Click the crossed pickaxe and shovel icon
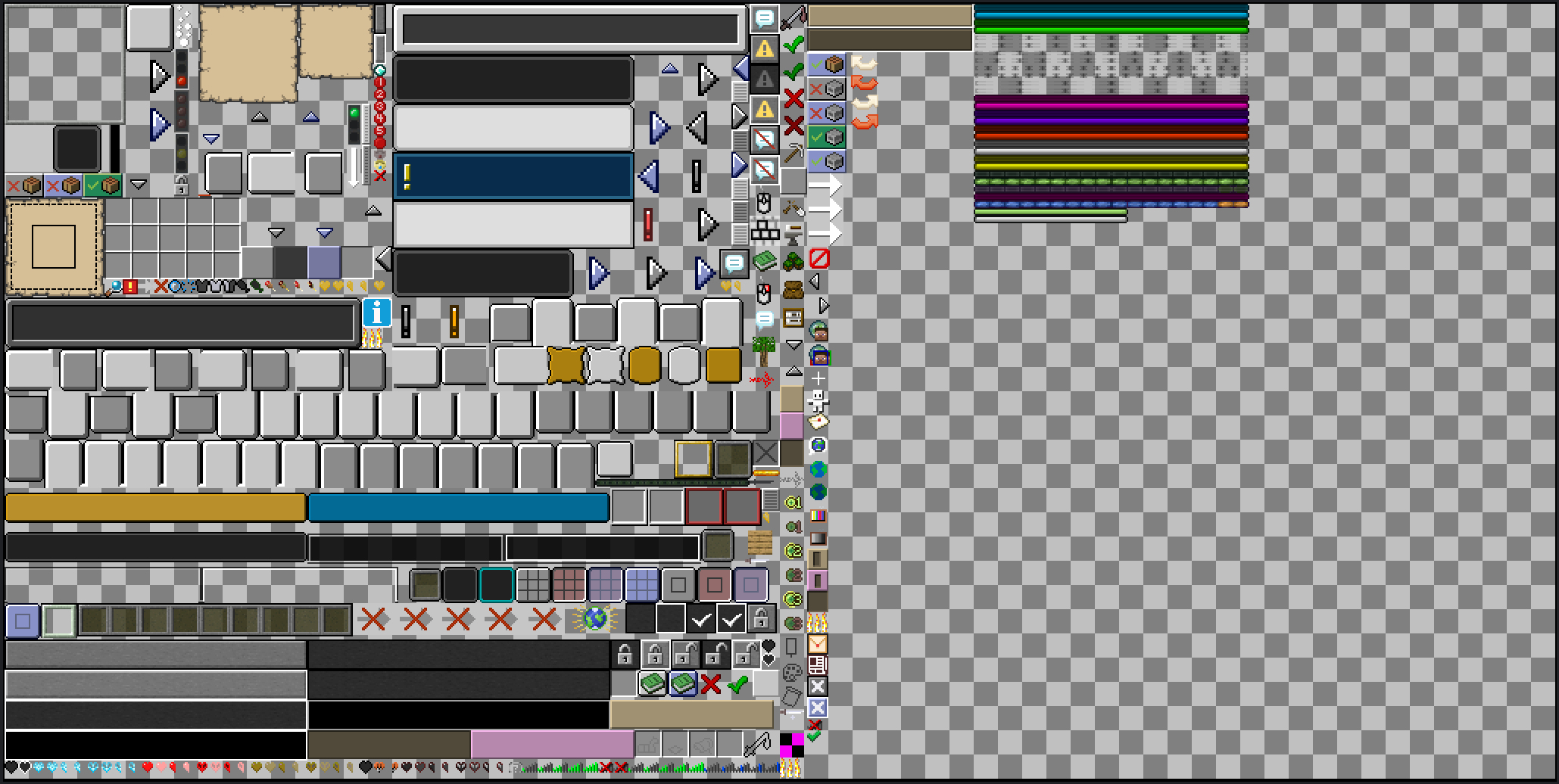 793,208
